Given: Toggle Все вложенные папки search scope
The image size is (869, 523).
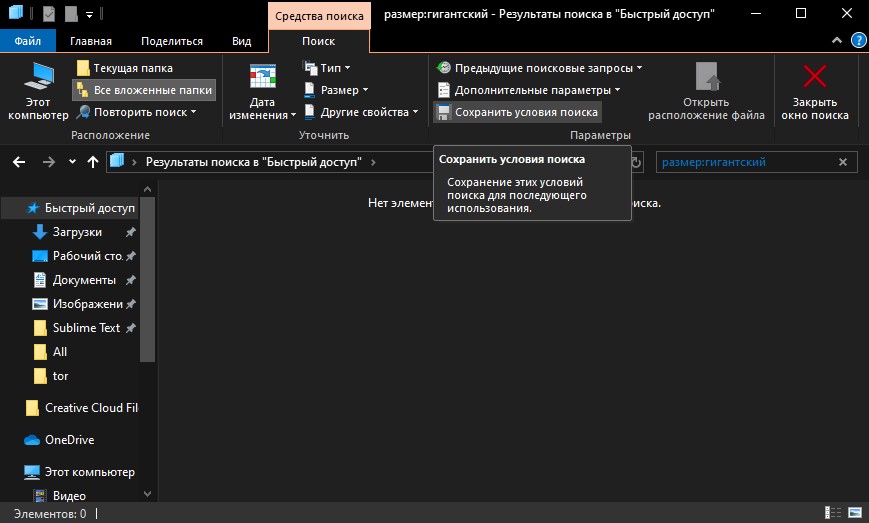Looking at the screenshot, I should click(144, 90).
